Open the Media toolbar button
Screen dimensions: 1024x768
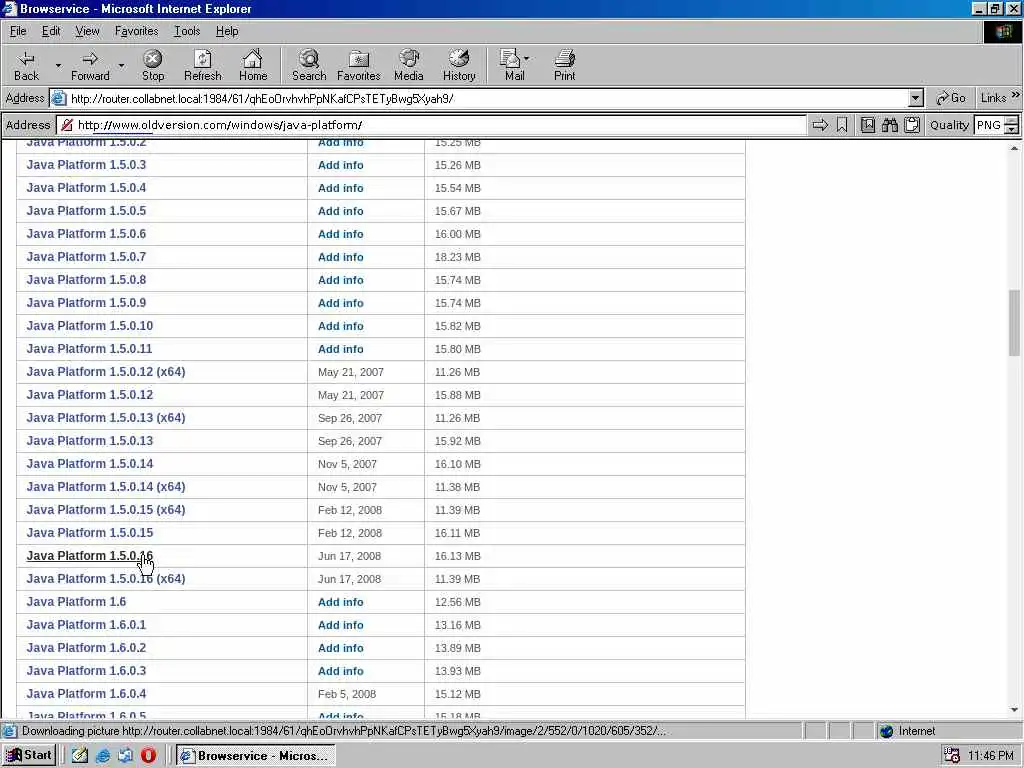point(409,65)
